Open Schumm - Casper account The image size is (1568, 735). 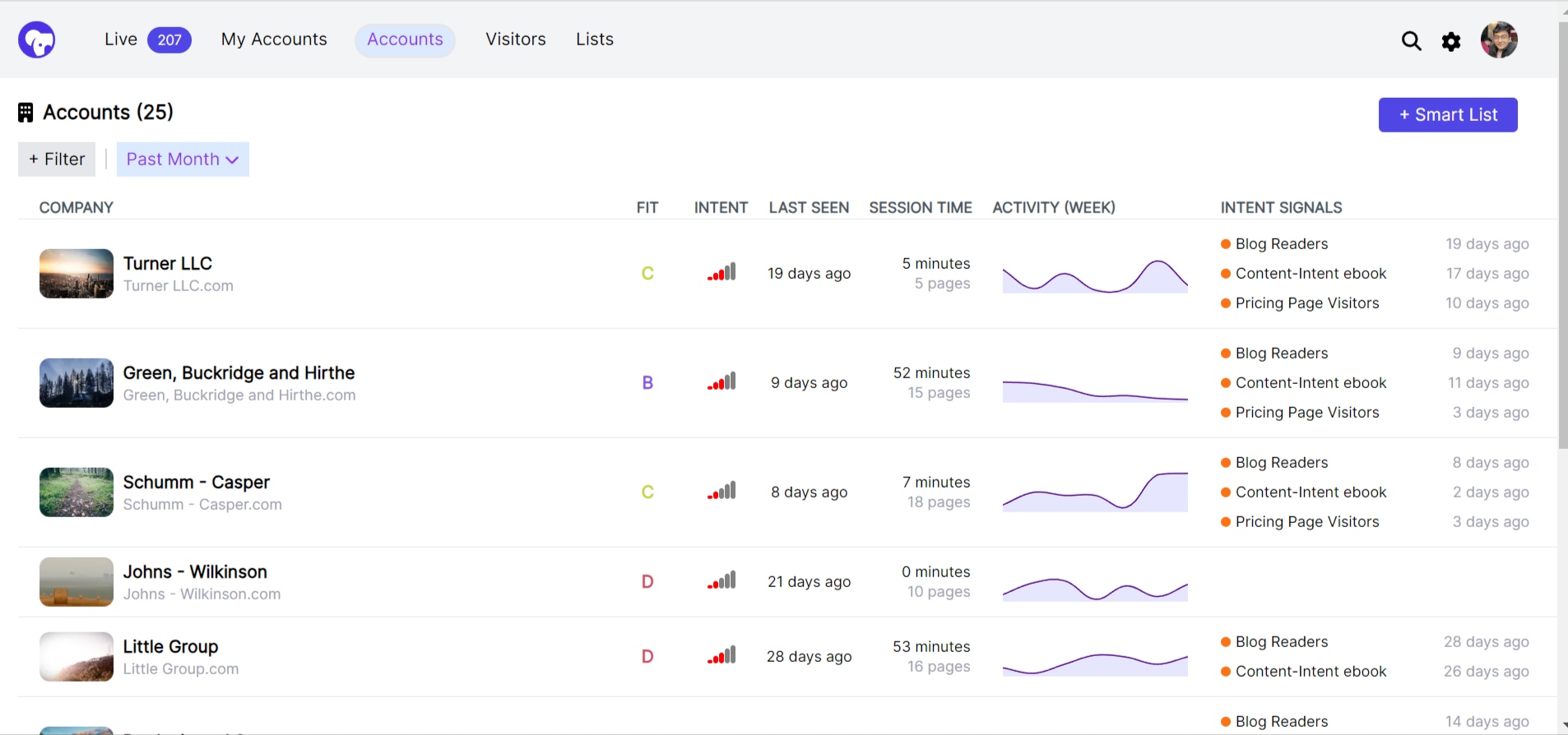tap(197, 483)
